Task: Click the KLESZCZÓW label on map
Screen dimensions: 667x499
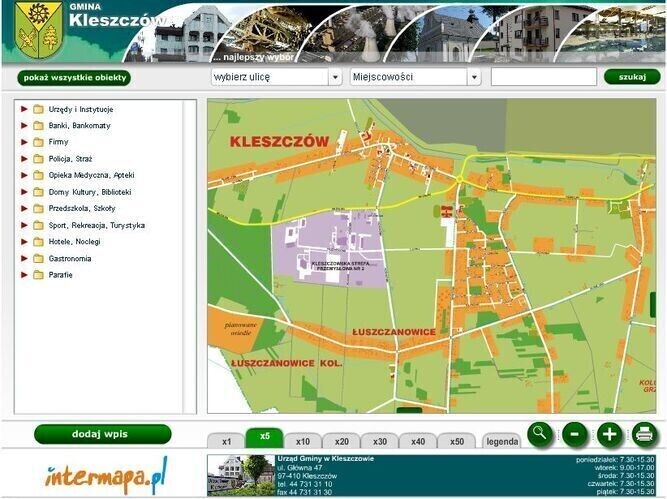Action: pyautogui.click(x=279, y=142)
